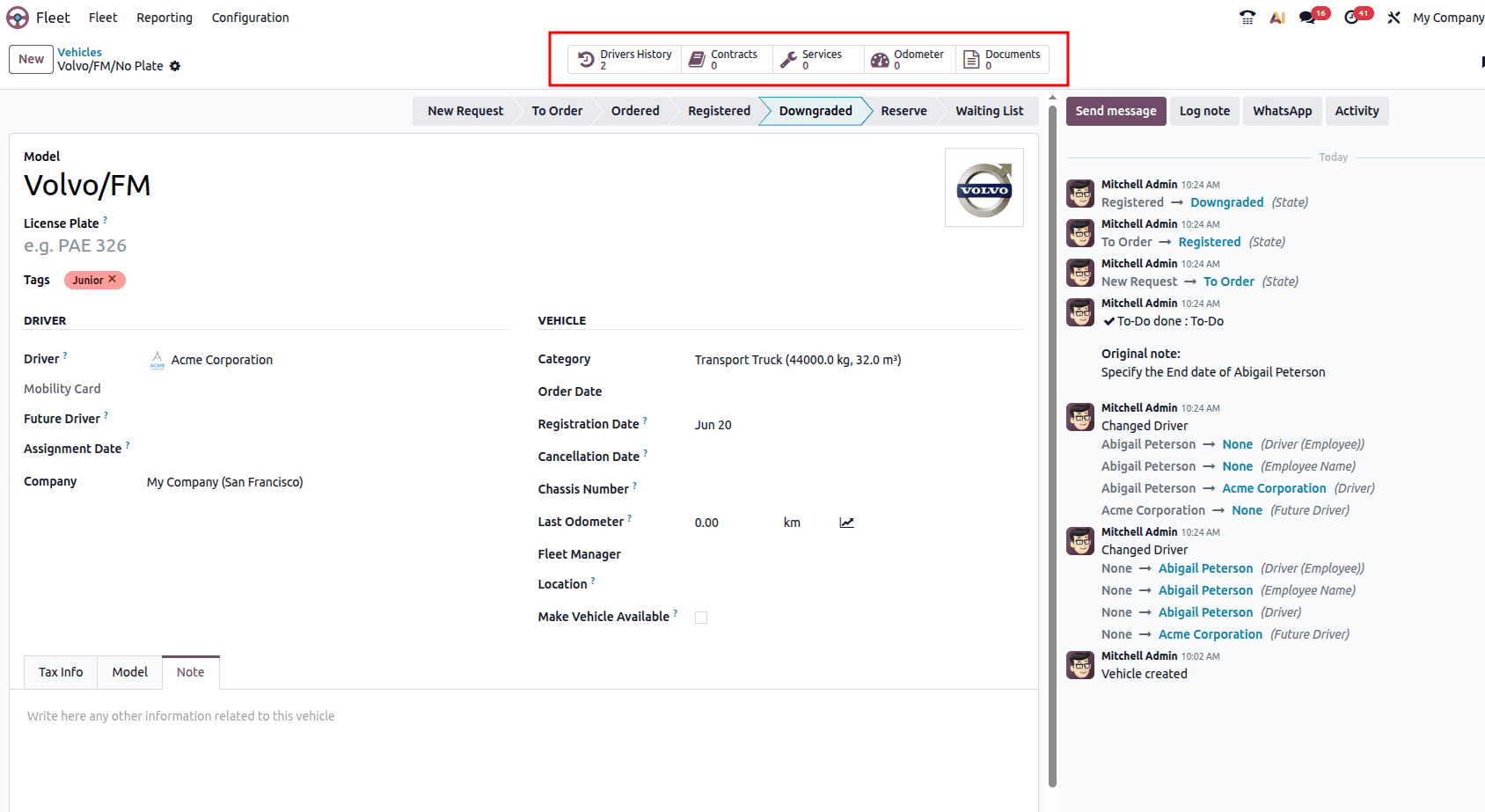This screenshot has height=812, width=1485.
Task: Click the VoIP phone icon in top bar
Action: coord(1247,18)
